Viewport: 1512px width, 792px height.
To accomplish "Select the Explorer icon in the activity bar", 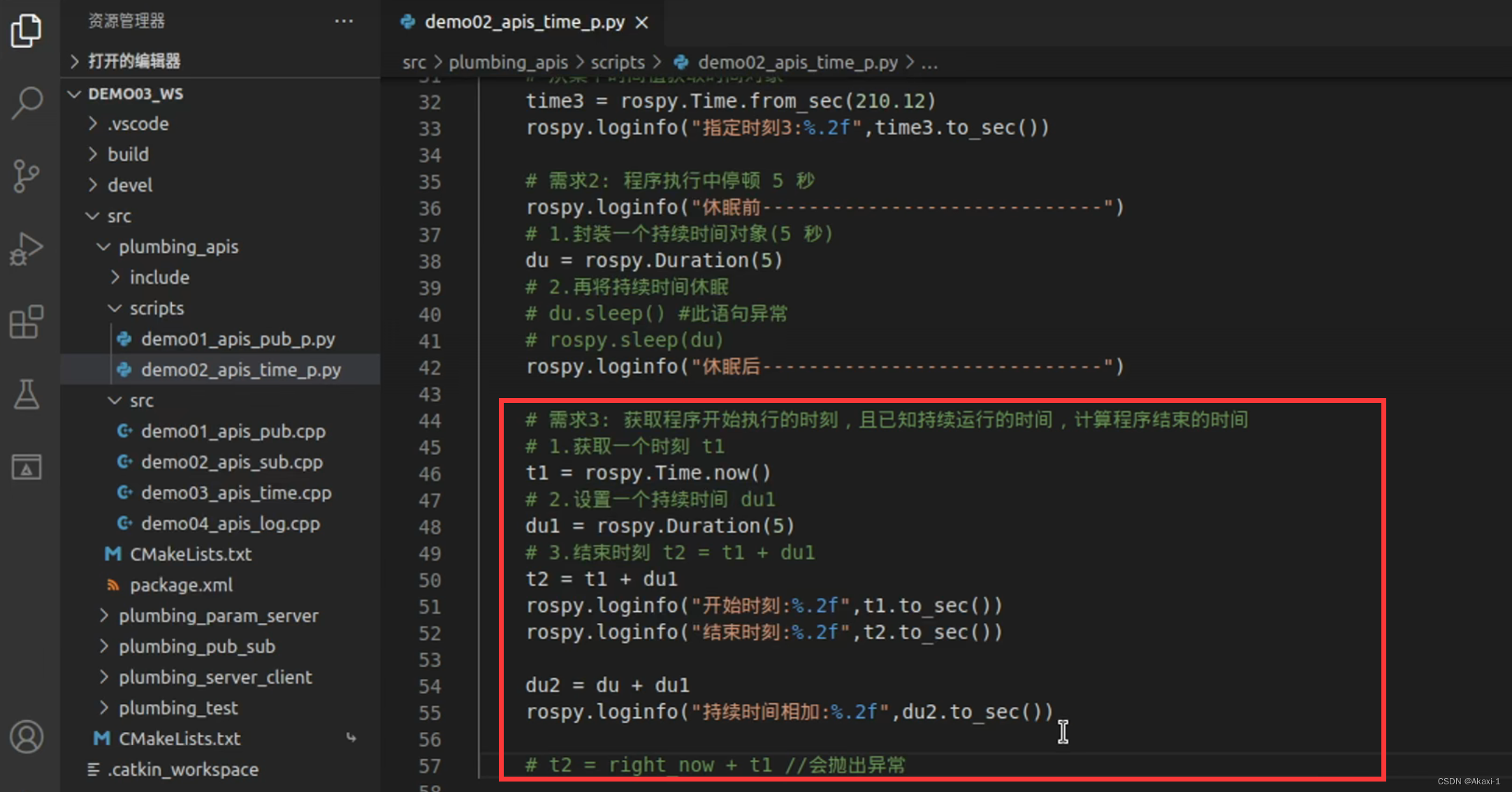I will [x=27, y=30].
